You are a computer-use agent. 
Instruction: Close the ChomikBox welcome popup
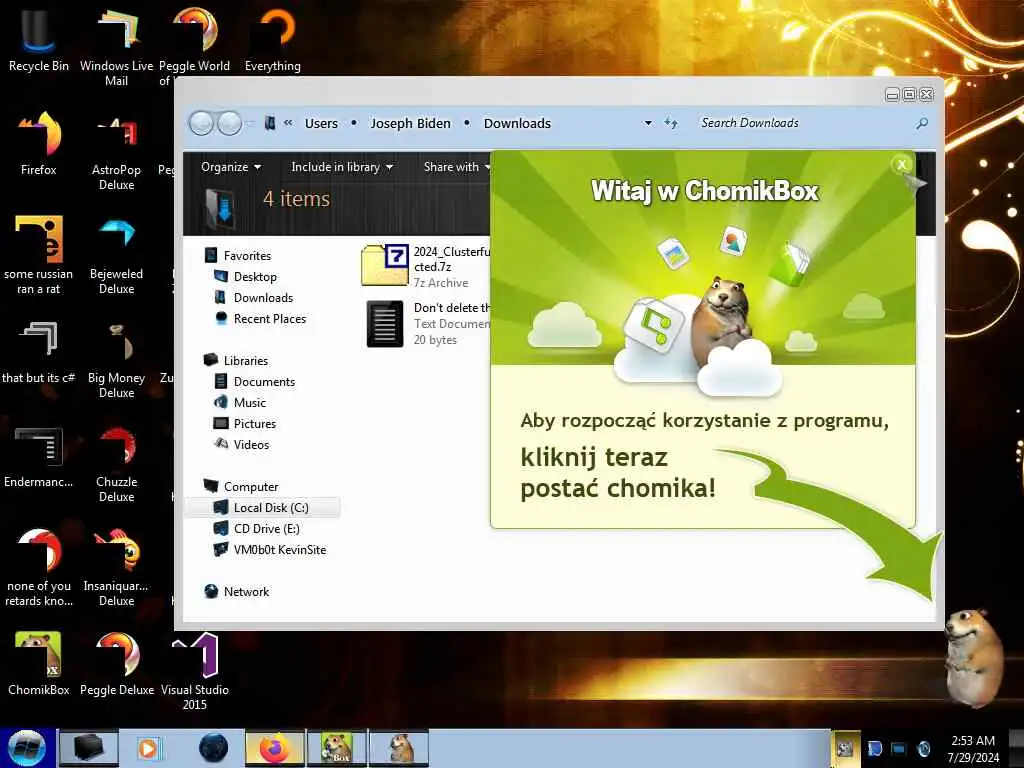click(901, 164)
